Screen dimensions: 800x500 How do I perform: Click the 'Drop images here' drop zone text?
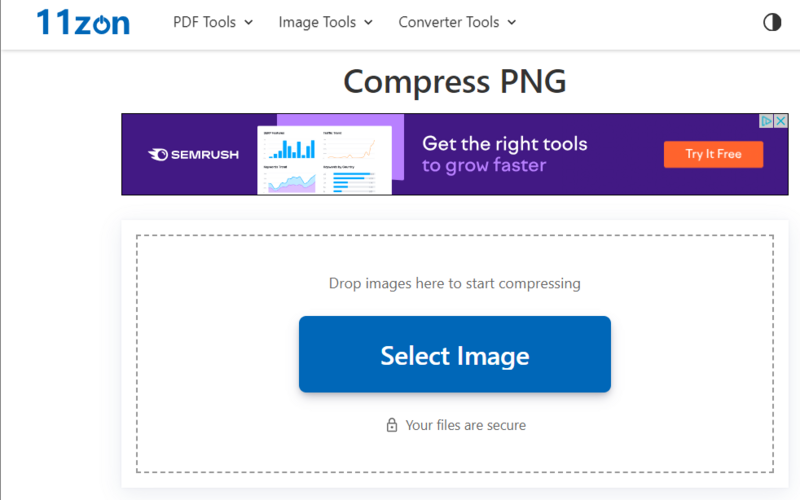click(455, 283)
